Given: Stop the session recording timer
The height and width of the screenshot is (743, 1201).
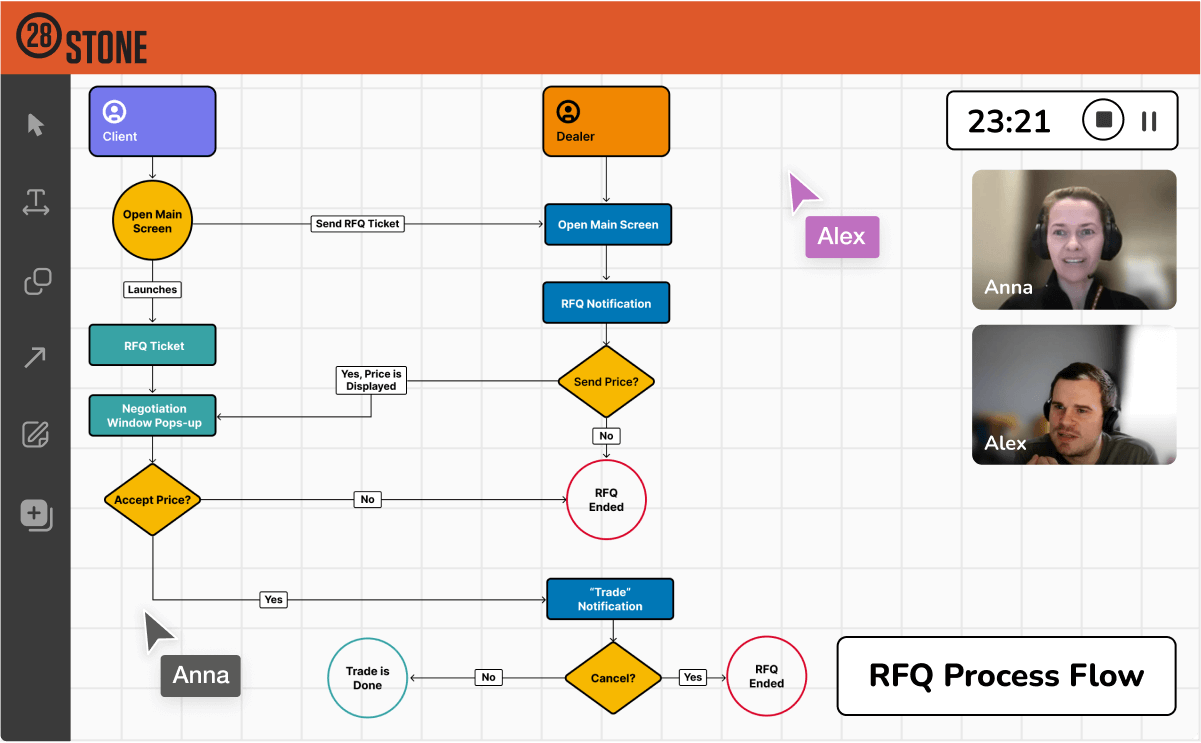Looking at the screenshot, I should tap(1104, 121).
